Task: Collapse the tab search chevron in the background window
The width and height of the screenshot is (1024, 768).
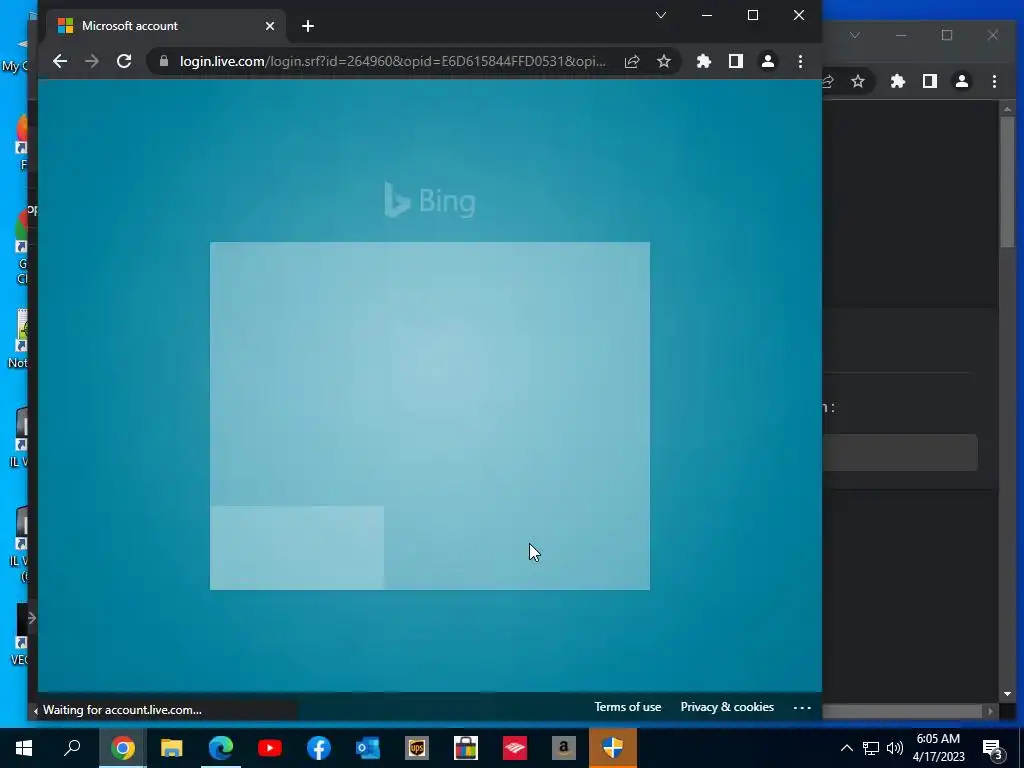Action: pos(855,35)
